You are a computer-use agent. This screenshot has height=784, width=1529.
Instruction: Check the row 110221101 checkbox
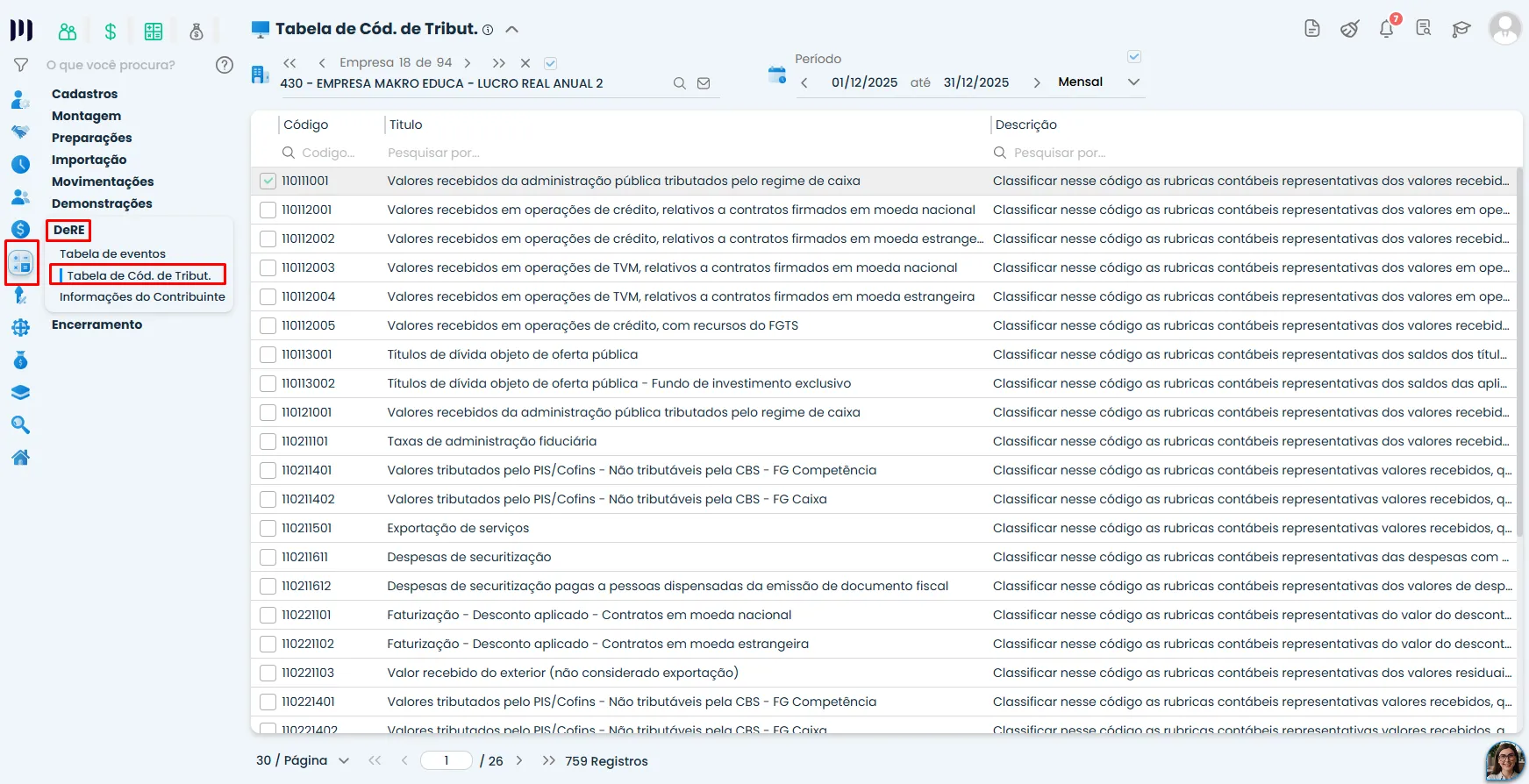268,616
